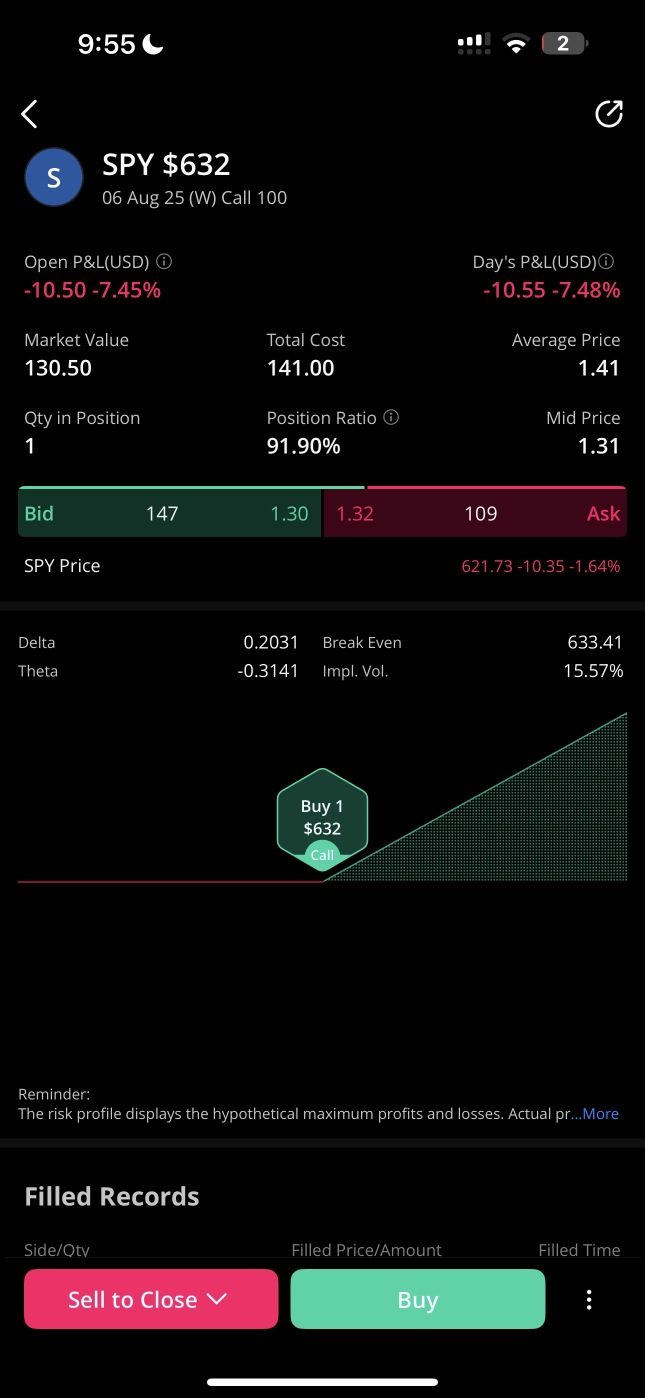
Task: Open the three-dot more options menu
Action: pos(589,1299)
